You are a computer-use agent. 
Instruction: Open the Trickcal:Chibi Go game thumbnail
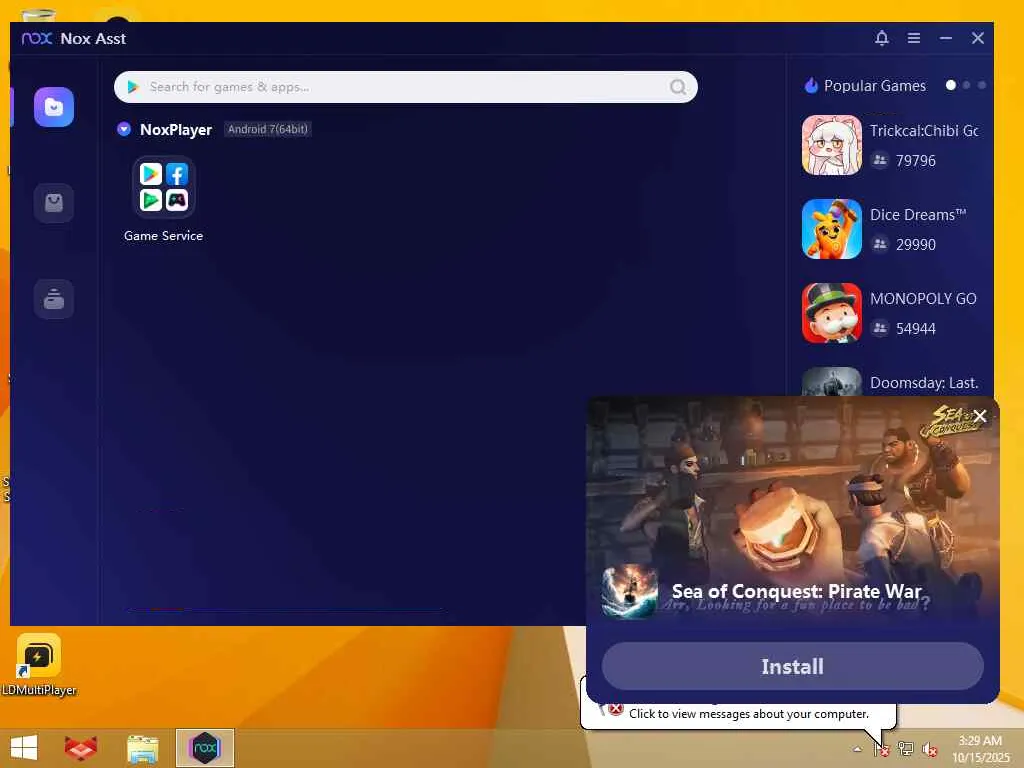[832, 145]
